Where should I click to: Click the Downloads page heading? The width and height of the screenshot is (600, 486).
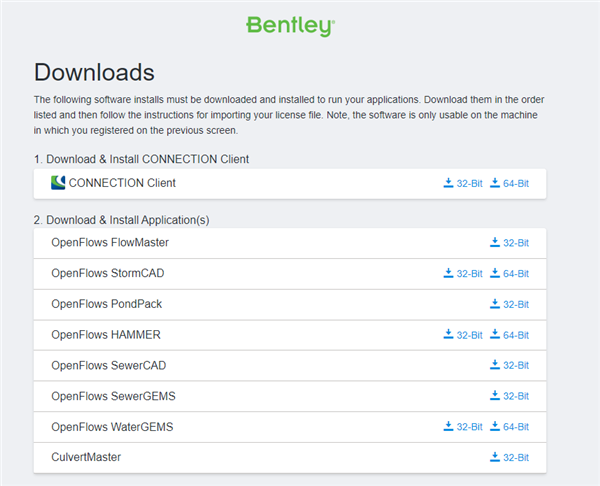94,72
